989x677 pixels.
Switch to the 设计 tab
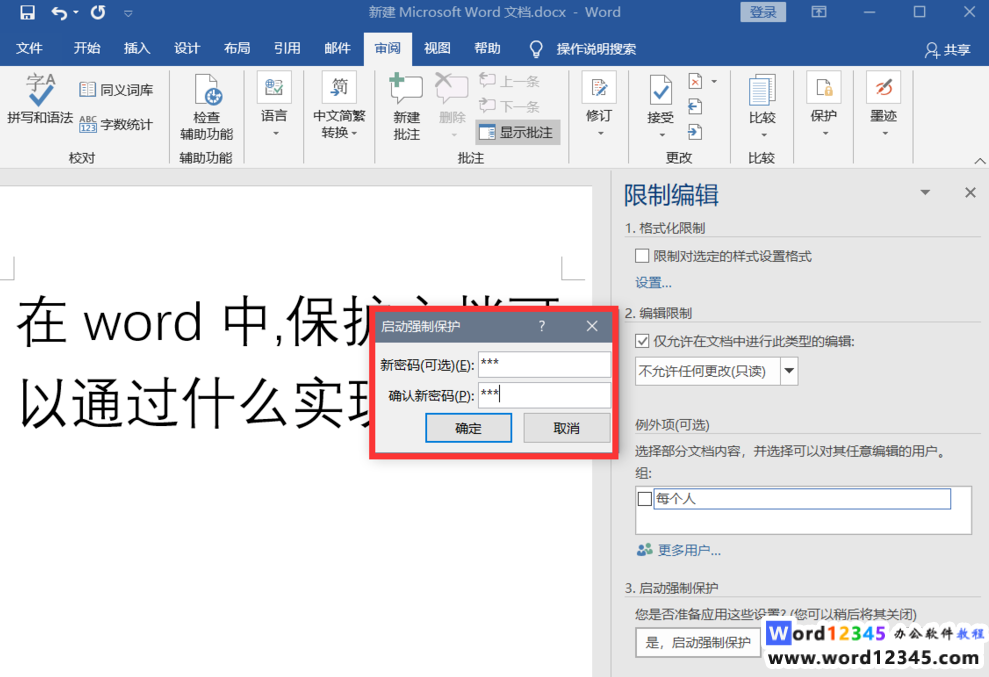point(187,49)
